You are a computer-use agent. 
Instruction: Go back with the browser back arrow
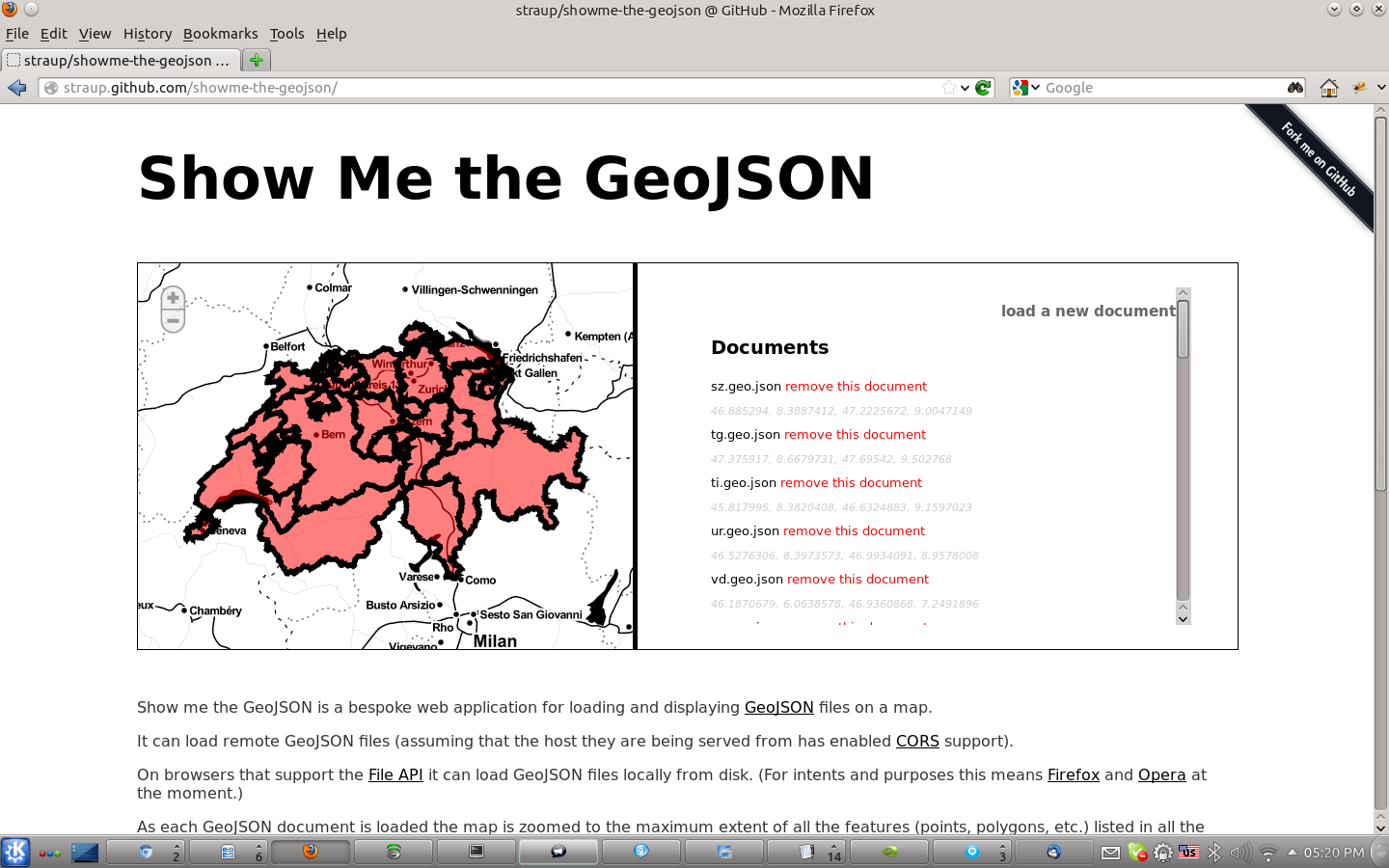(x=17, y=88)
